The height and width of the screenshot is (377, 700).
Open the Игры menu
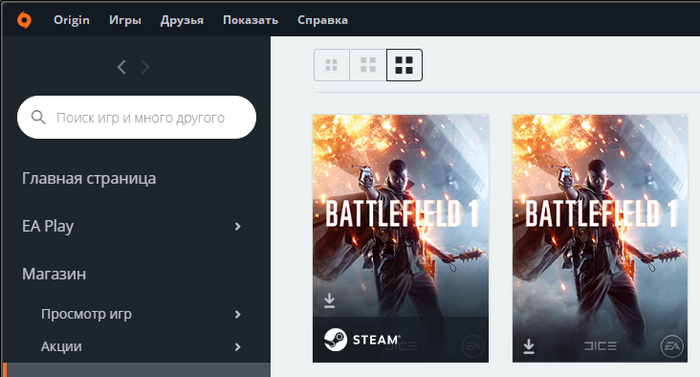tap(125, 20)
